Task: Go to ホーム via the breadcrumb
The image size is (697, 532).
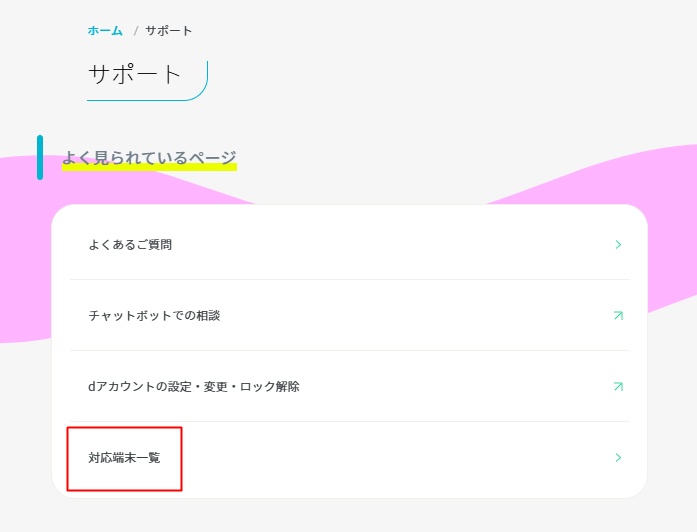Action: point(105,31)
